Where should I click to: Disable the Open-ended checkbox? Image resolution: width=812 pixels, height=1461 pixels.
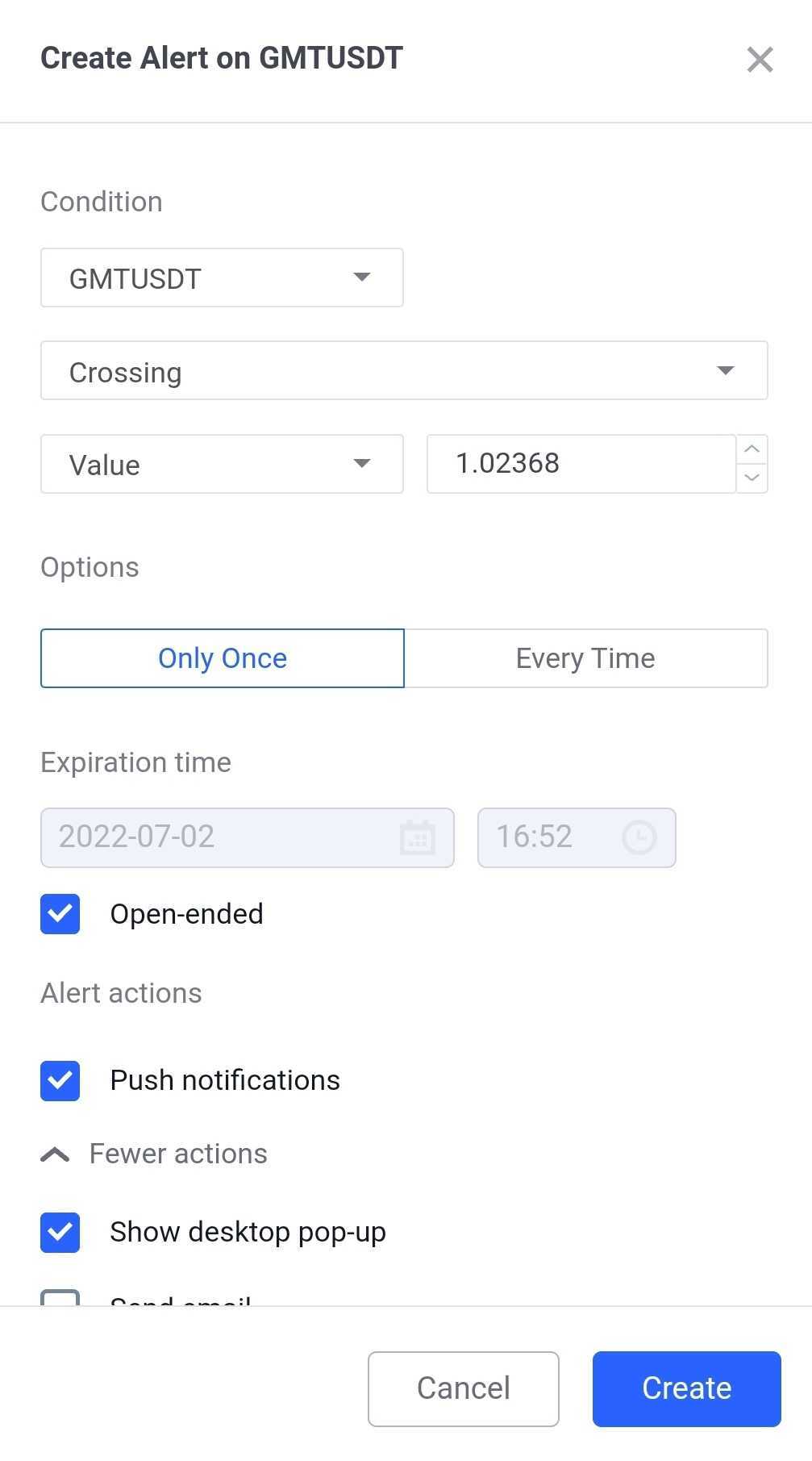(x=60, y=914)
